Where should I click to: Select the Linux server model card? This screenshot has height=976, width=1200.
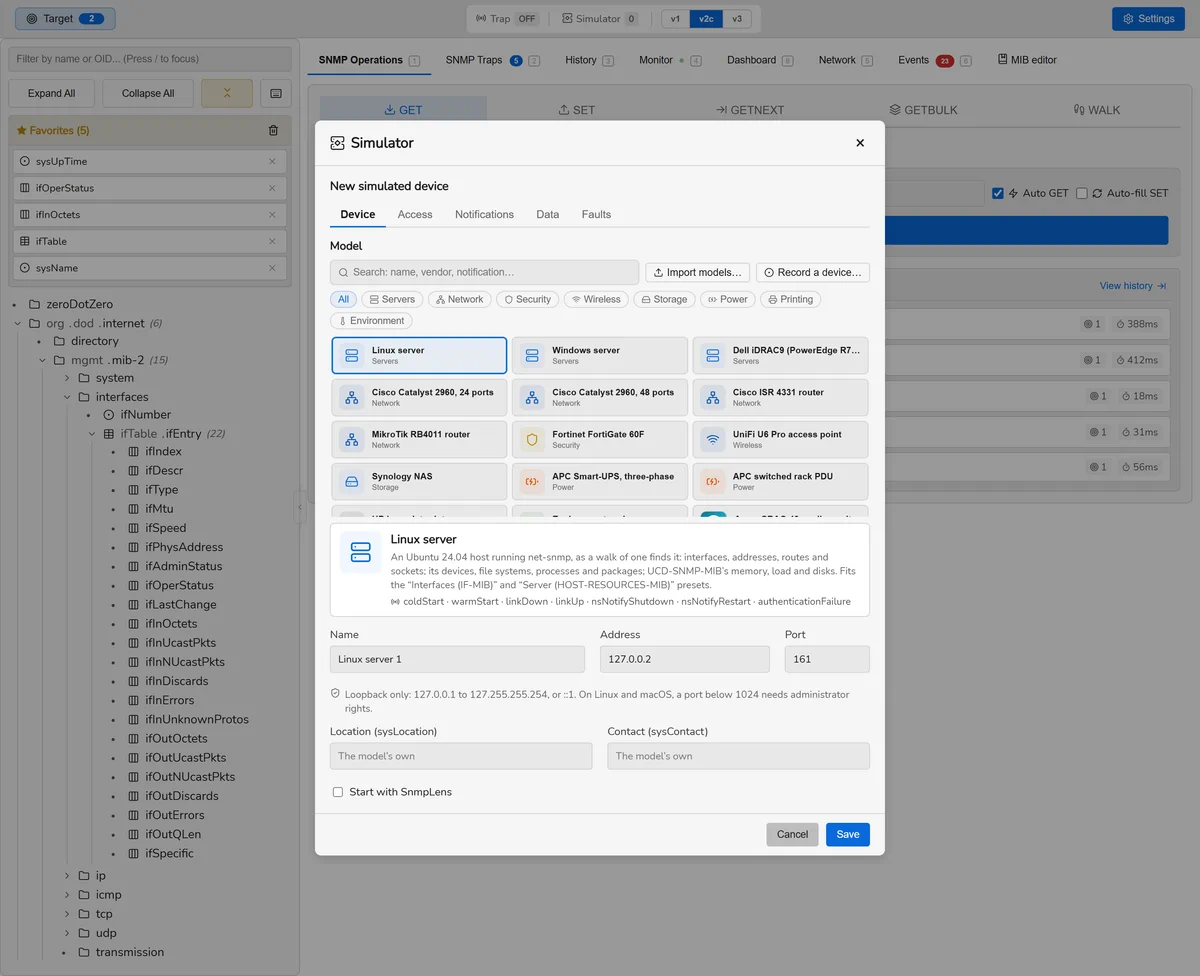(419, 355)
